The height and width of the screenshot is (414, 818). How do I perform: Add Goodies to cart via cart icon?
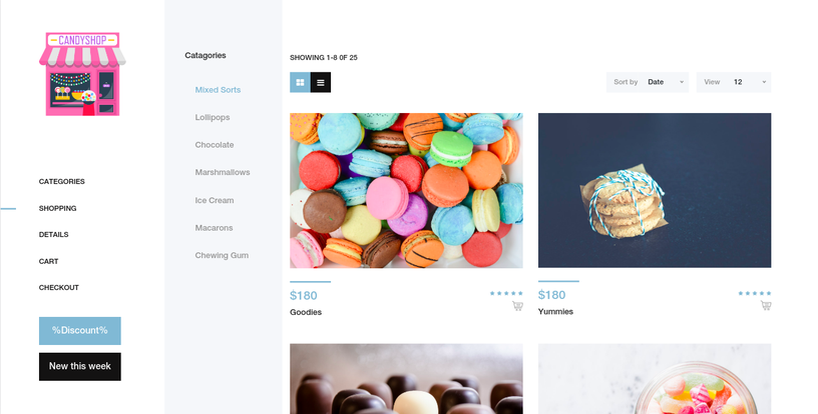[518, 306]
